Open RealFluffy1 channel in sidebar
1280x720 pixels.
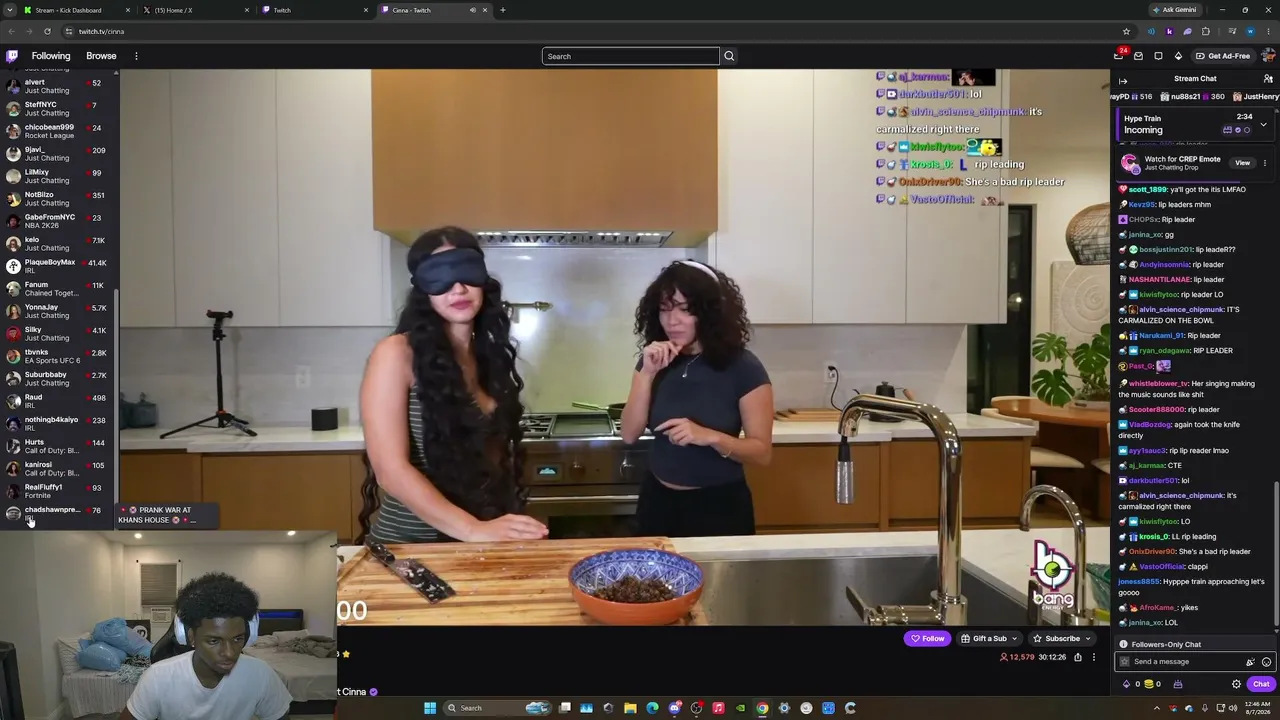coord(58,491)
